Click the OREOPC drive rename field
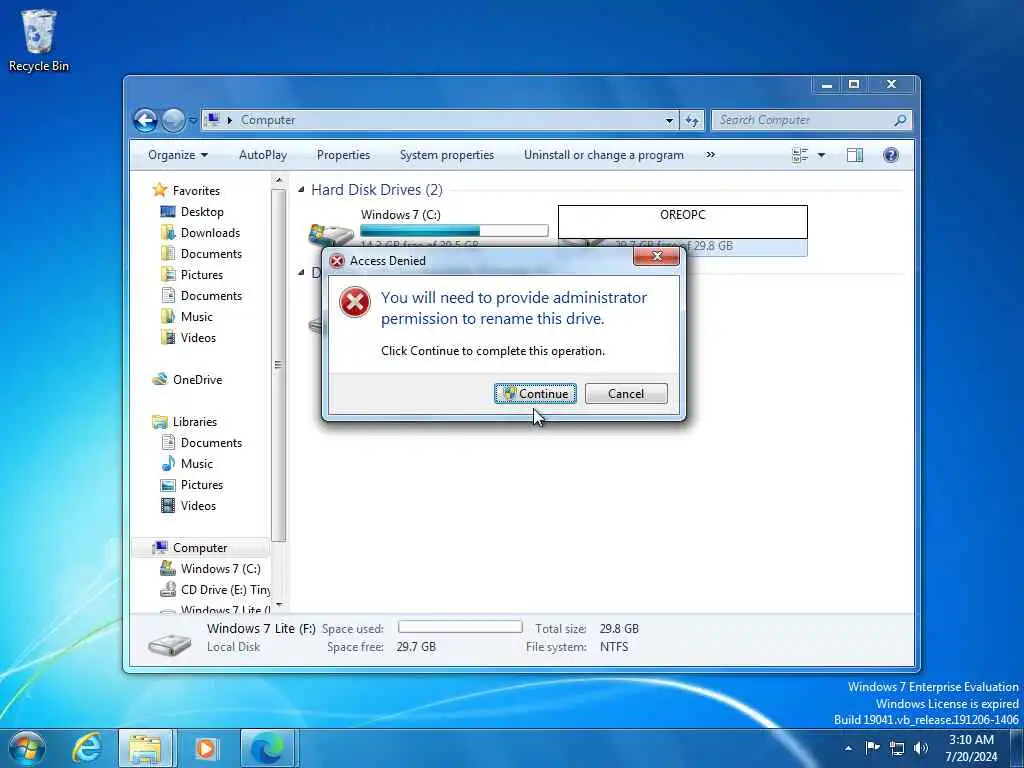The image size is (1024, 768). click(x=682, y=222)
